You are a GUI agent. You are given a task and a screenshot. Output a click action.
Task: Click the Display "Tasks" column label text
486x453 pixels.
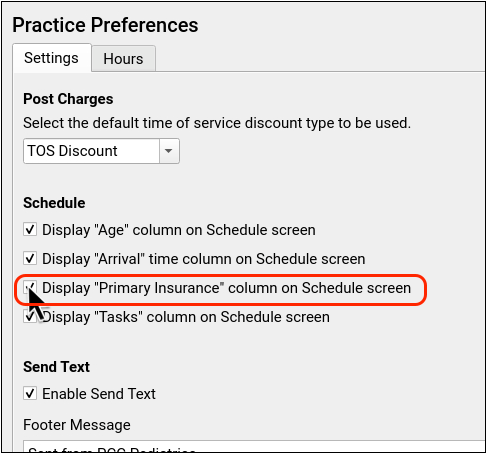click(186, 317)
